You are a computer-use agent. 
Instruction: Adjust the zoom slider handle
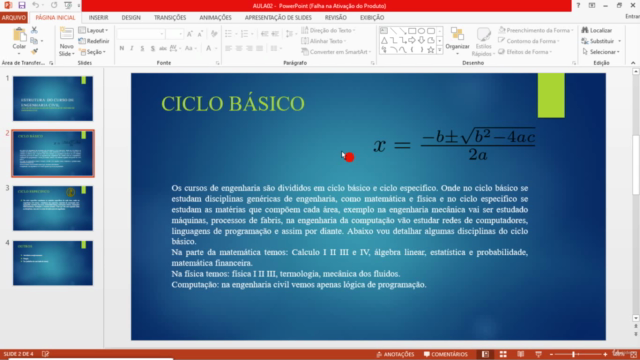[x=573, y=354]
